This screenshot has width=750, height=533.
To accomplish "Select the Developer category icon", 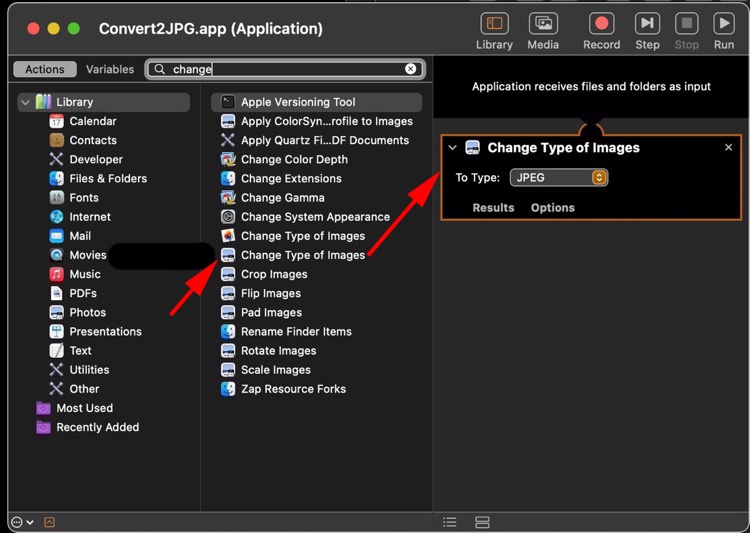I will 56,159.
